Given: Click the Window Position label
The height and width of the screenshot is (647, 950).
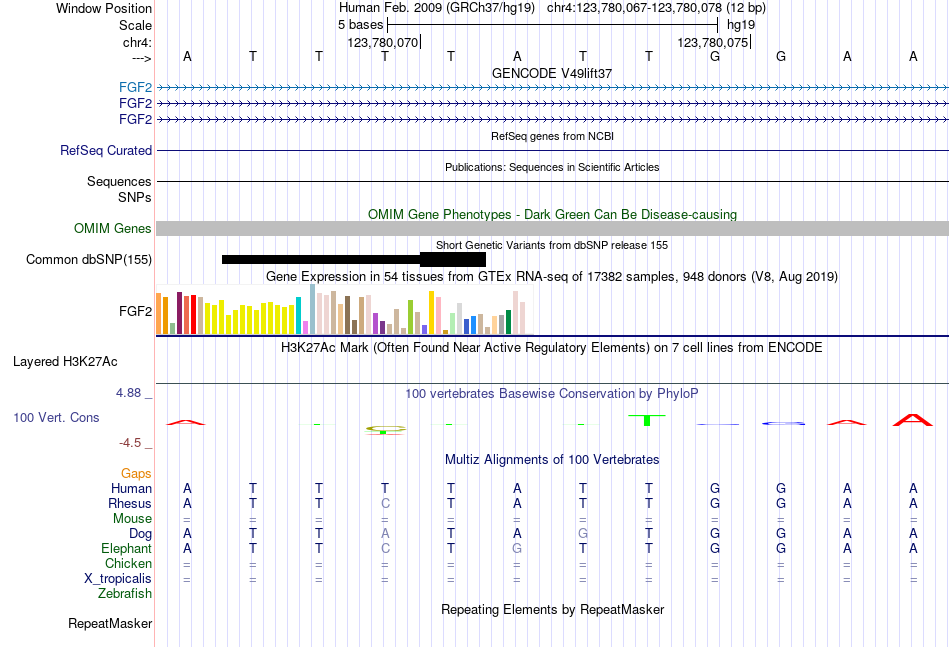Looking at the screenshot, I should click(x=104, y=8).
